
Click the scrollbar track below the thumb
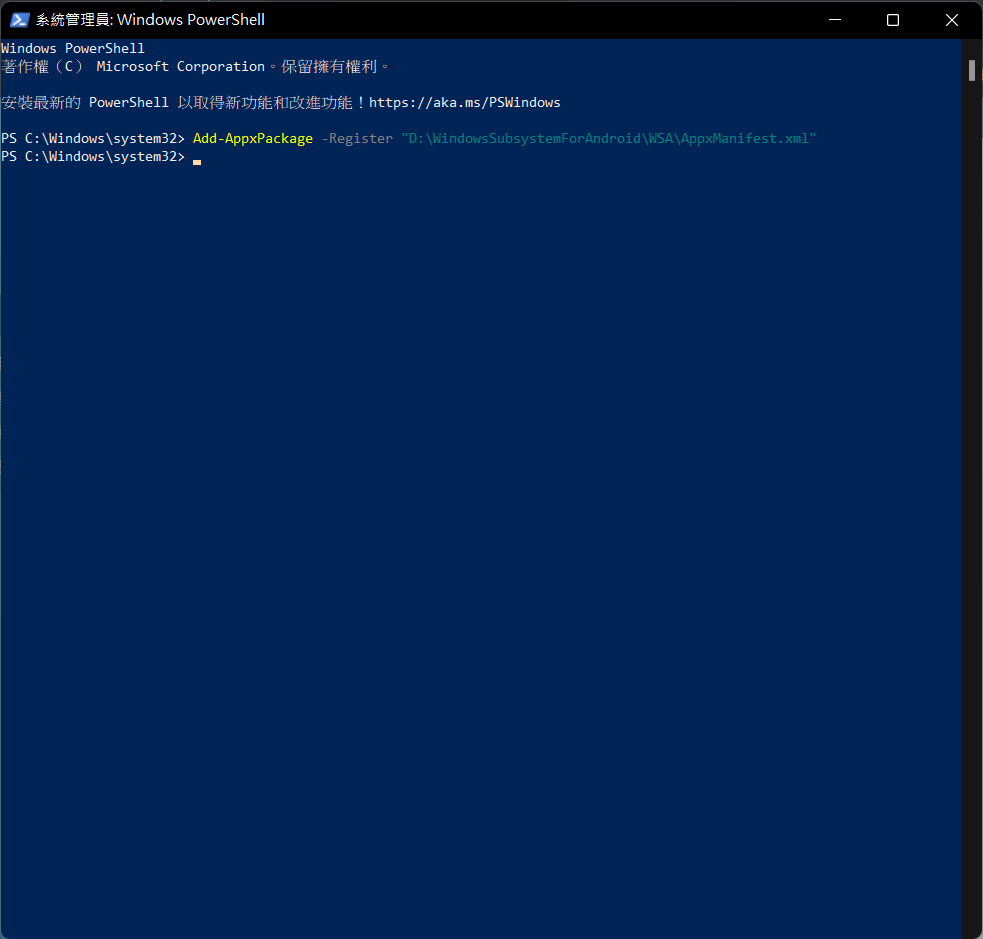(971, 500)
